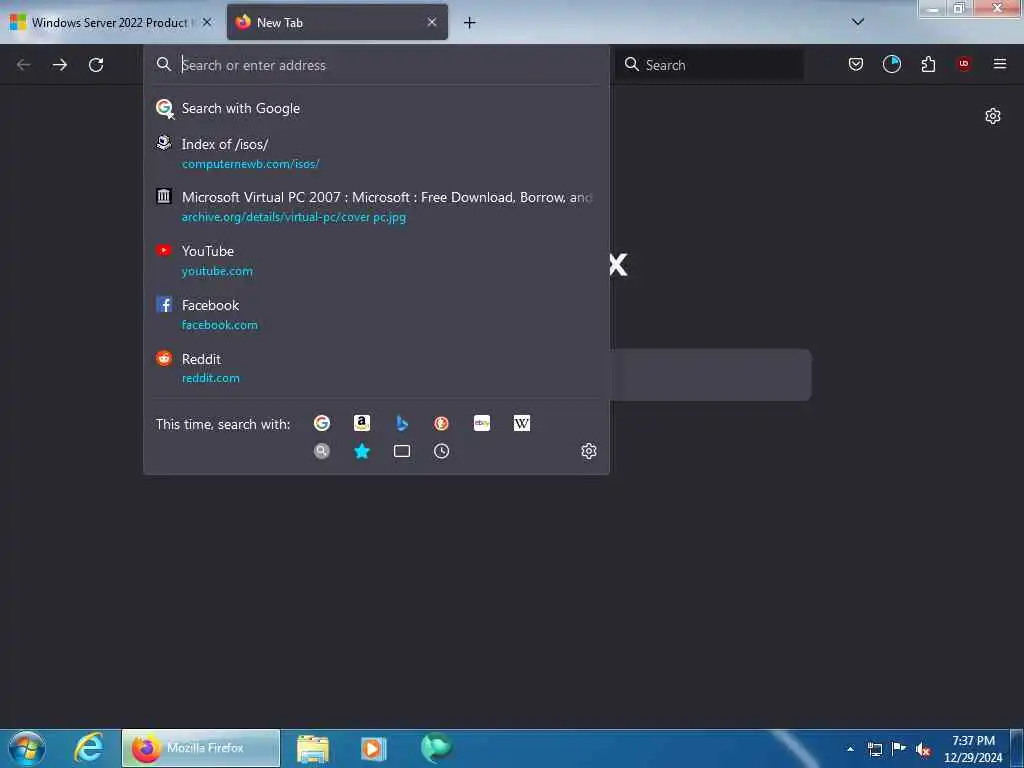
Task: Open search settings gear in the dropdown
Action: [589, 451]
